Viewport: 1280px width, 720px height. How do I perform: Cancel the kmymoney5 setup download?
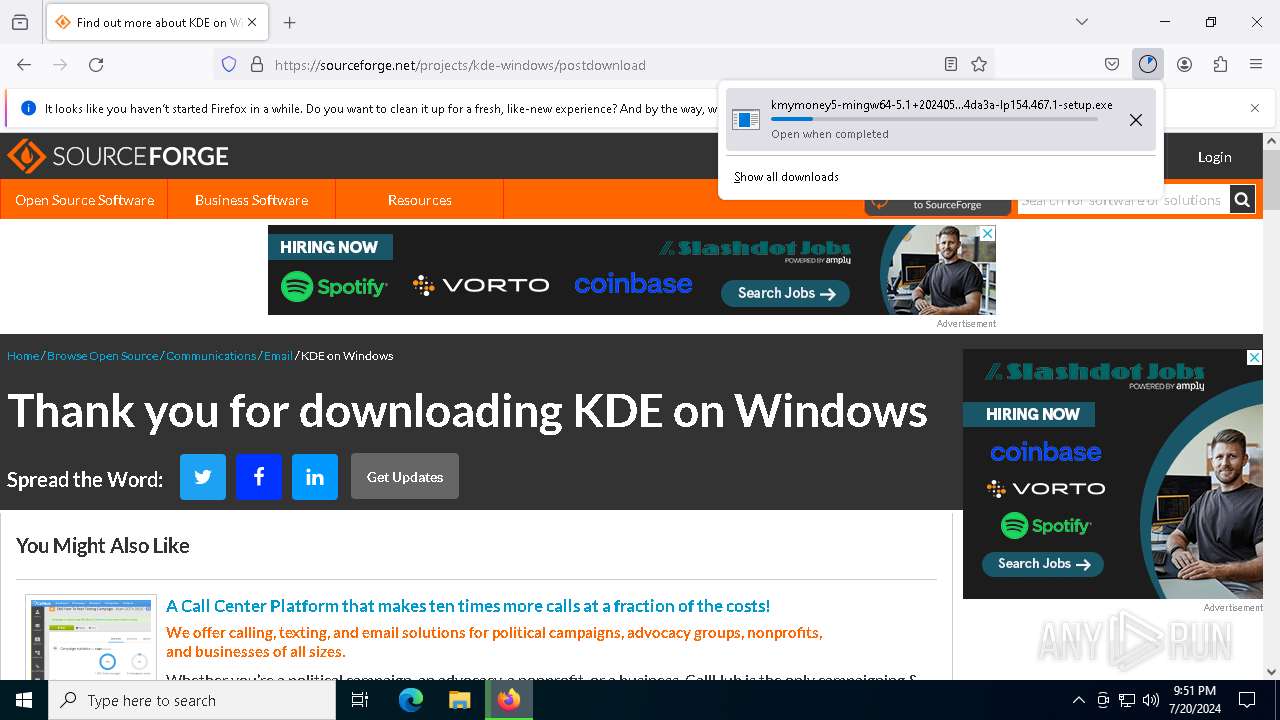[x=1136, y=120]
